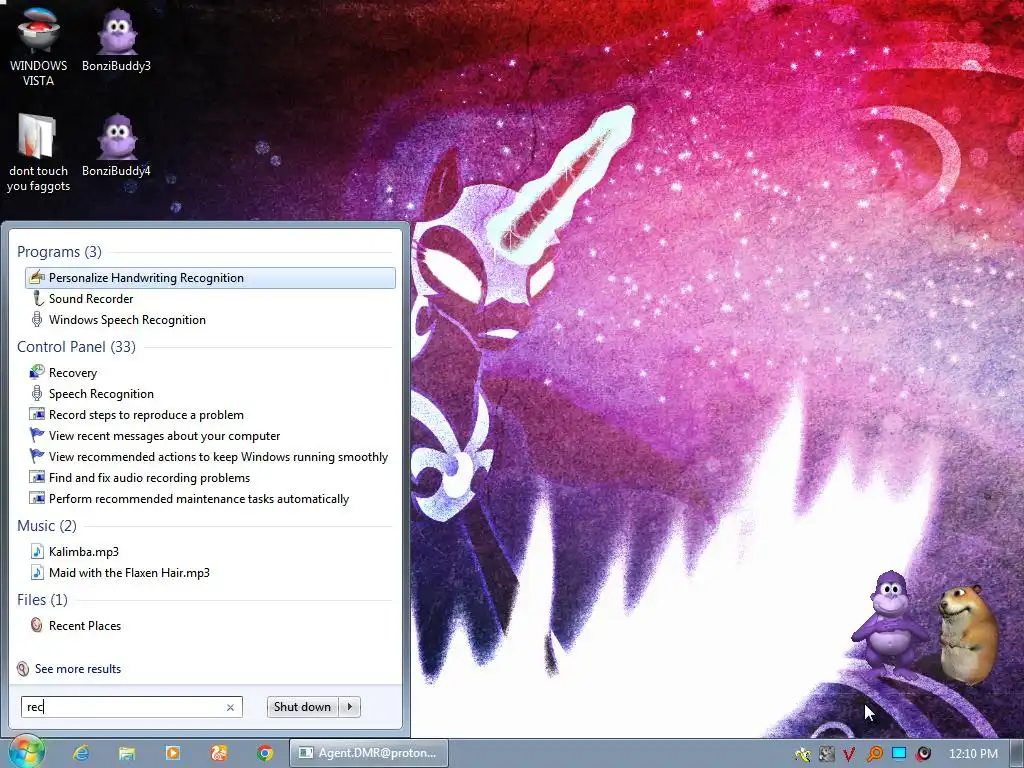Click the Windows Start orb
Viewport: 1024px width, 768px height.
pos(26,752)
